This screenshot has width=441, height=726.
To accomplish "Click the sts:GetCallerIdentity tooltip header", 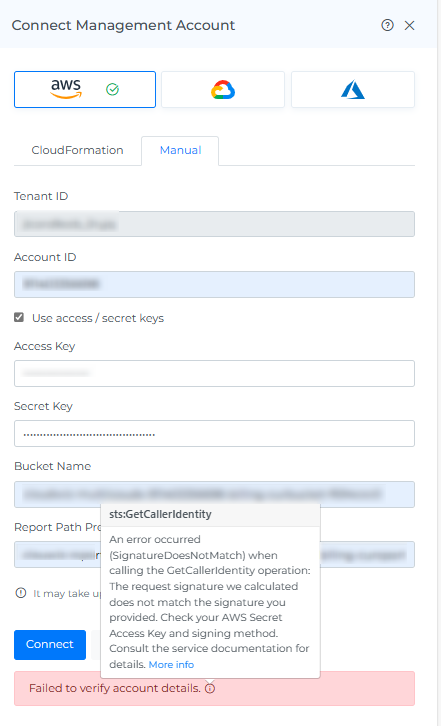I will (210, 514).
